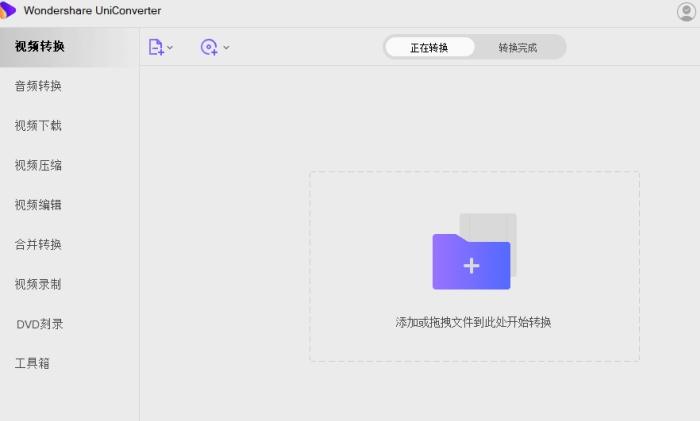Click the Wondershare UniConverter logo
The height and width of the screenshot is (421, 700).
point(7,10)
